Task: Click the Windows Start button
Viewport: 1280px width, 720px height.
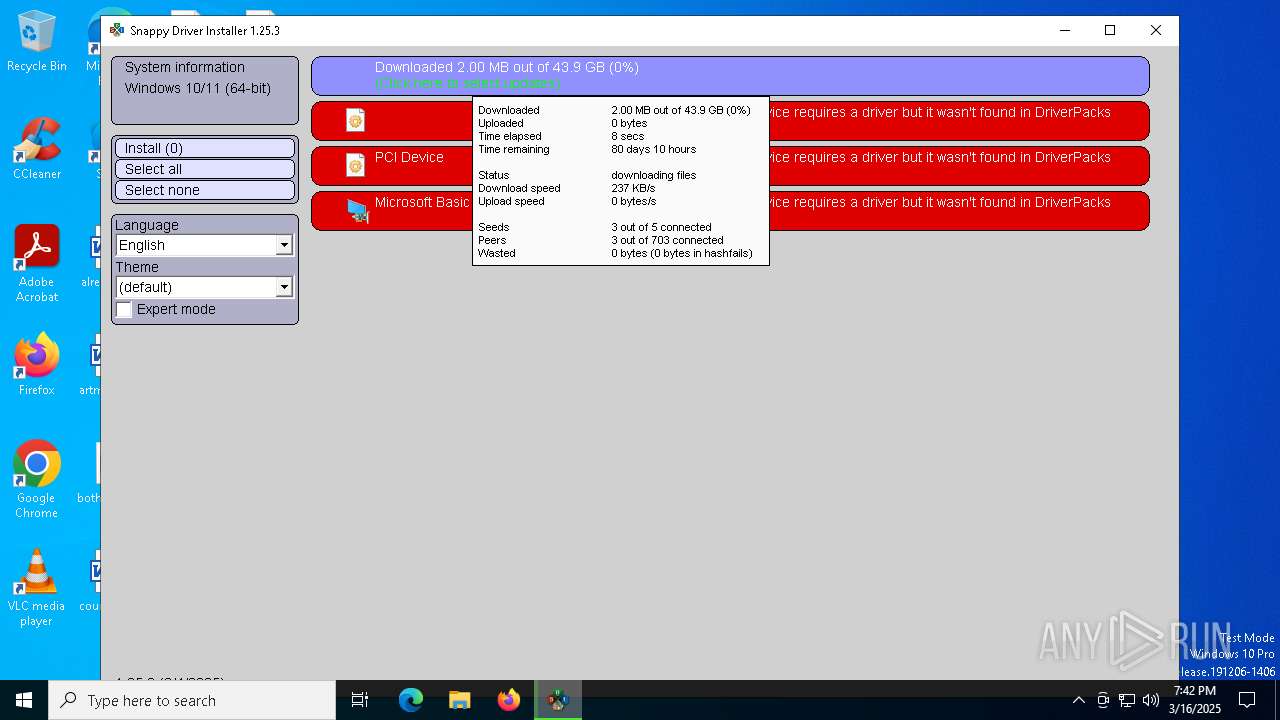Action: 24,700
